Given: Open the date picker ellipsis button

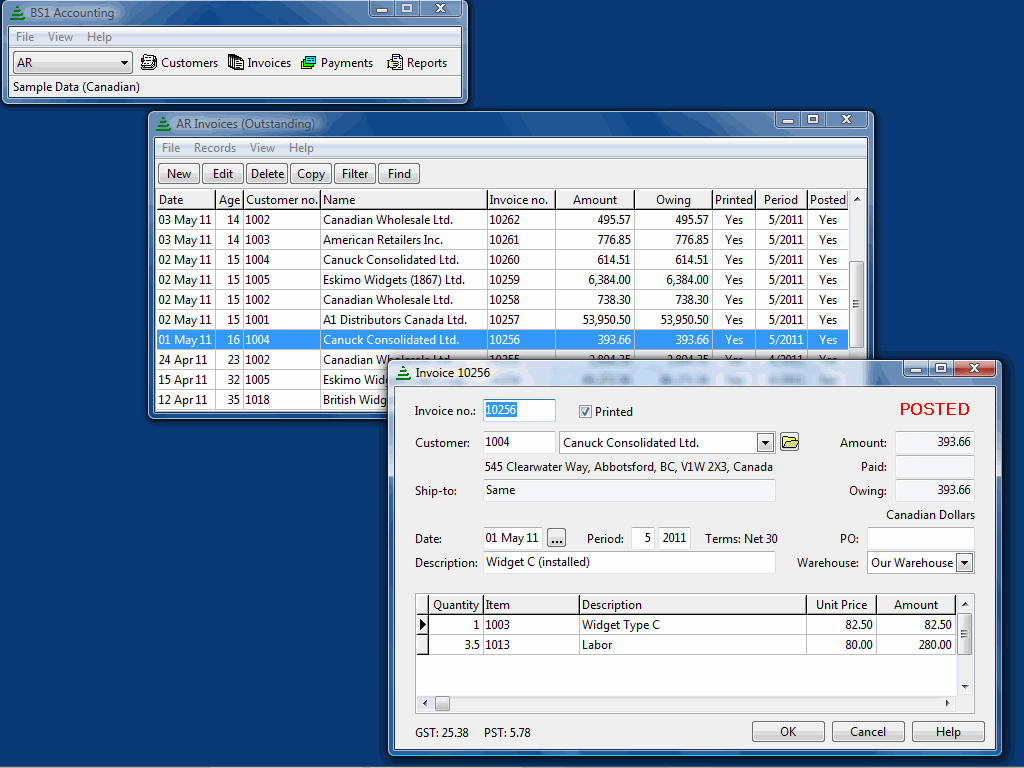Looking at the screenshot, I should tap(557, 538).
